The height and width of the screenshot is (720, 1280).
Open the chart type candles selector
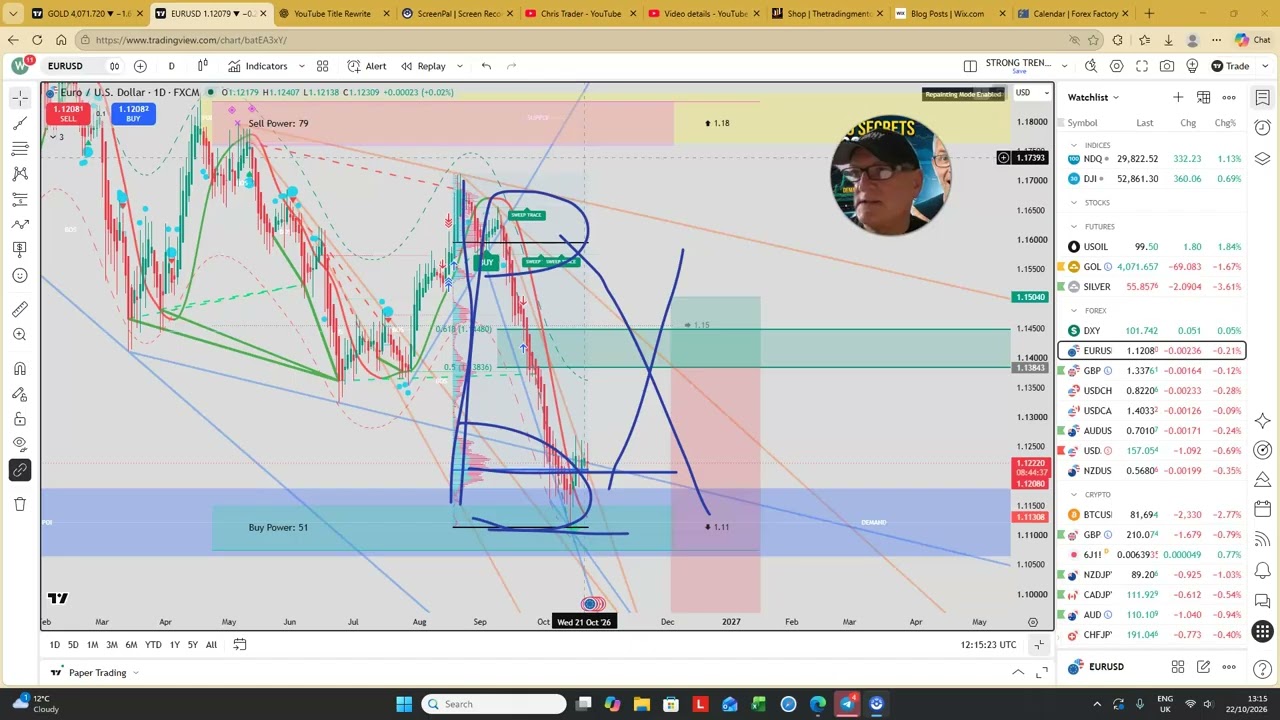pyautogui.click(x=202, y=66)
